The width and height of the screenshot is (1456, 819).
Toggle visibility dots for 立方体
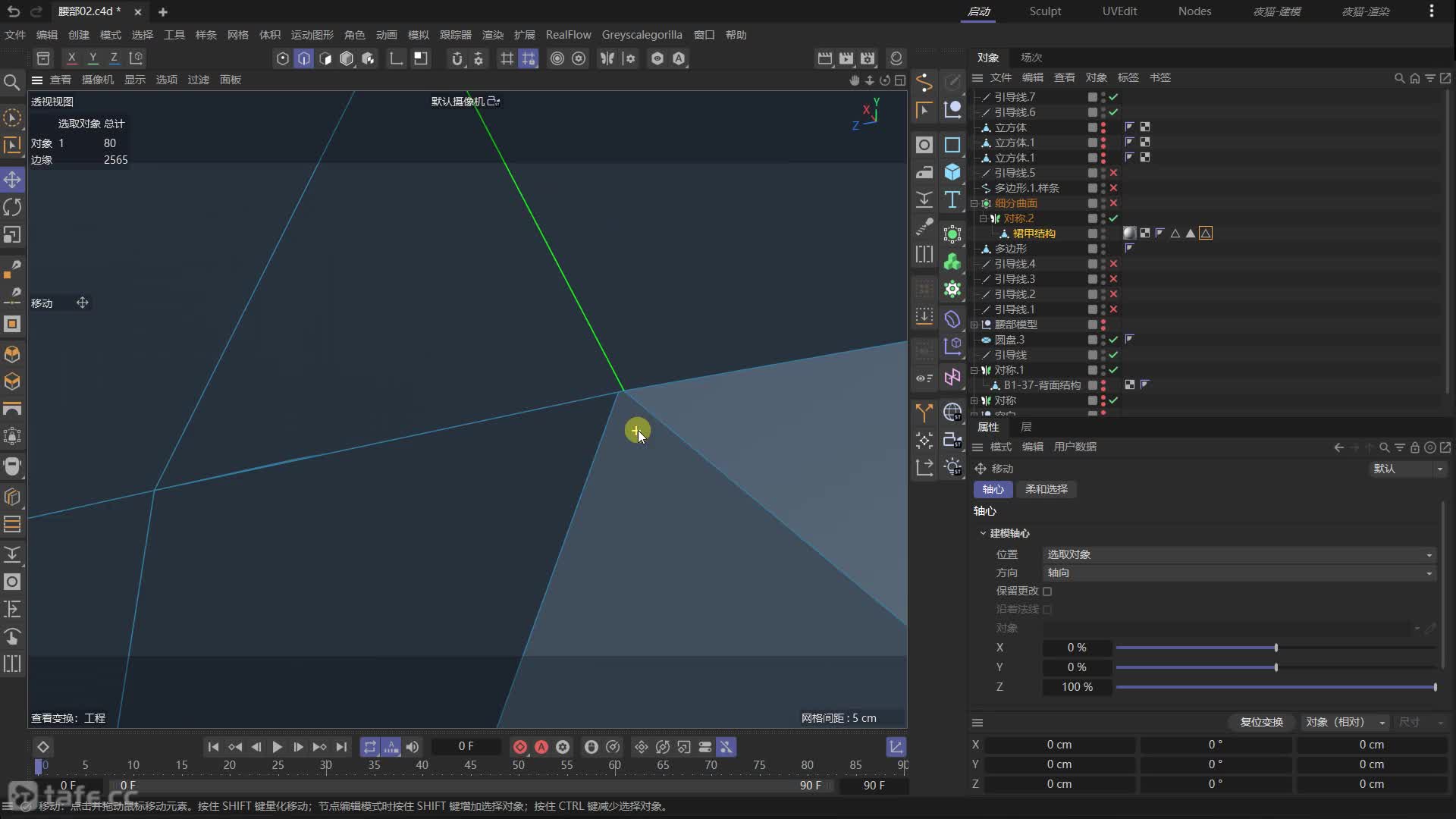[x=1103, y=127]
